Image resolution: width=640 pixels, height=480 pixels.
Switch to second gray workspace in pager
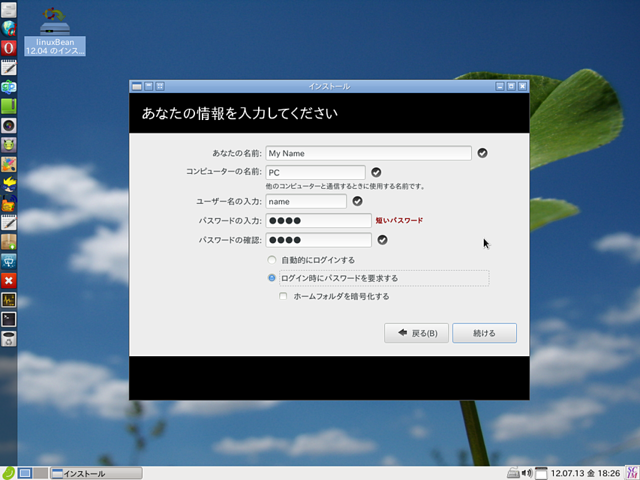coord(40,473)
